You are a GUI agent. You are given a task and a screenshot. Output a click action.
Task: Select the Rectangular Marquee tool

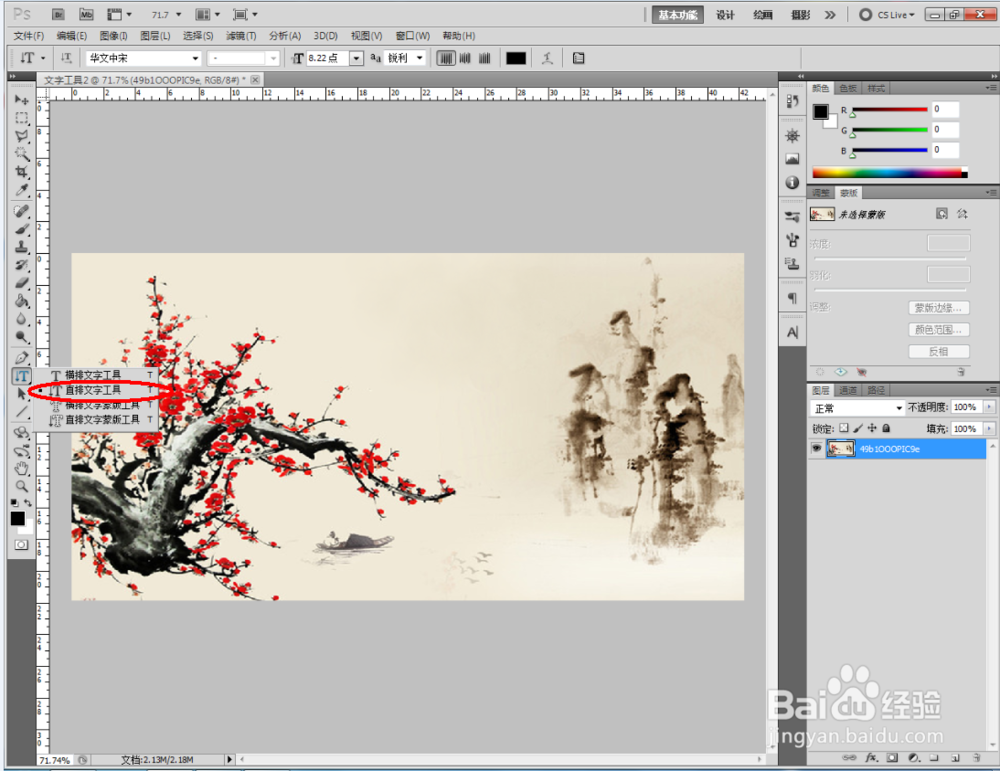pos(22,118)
